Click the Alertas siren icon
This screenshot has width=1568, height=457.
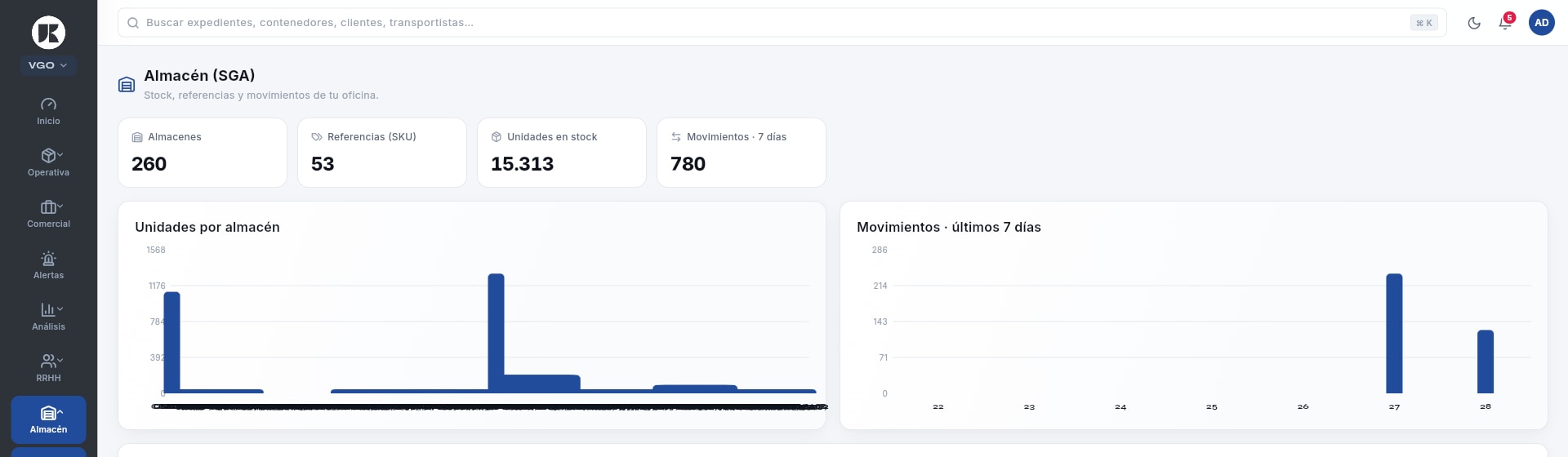(x=48, y=259)
